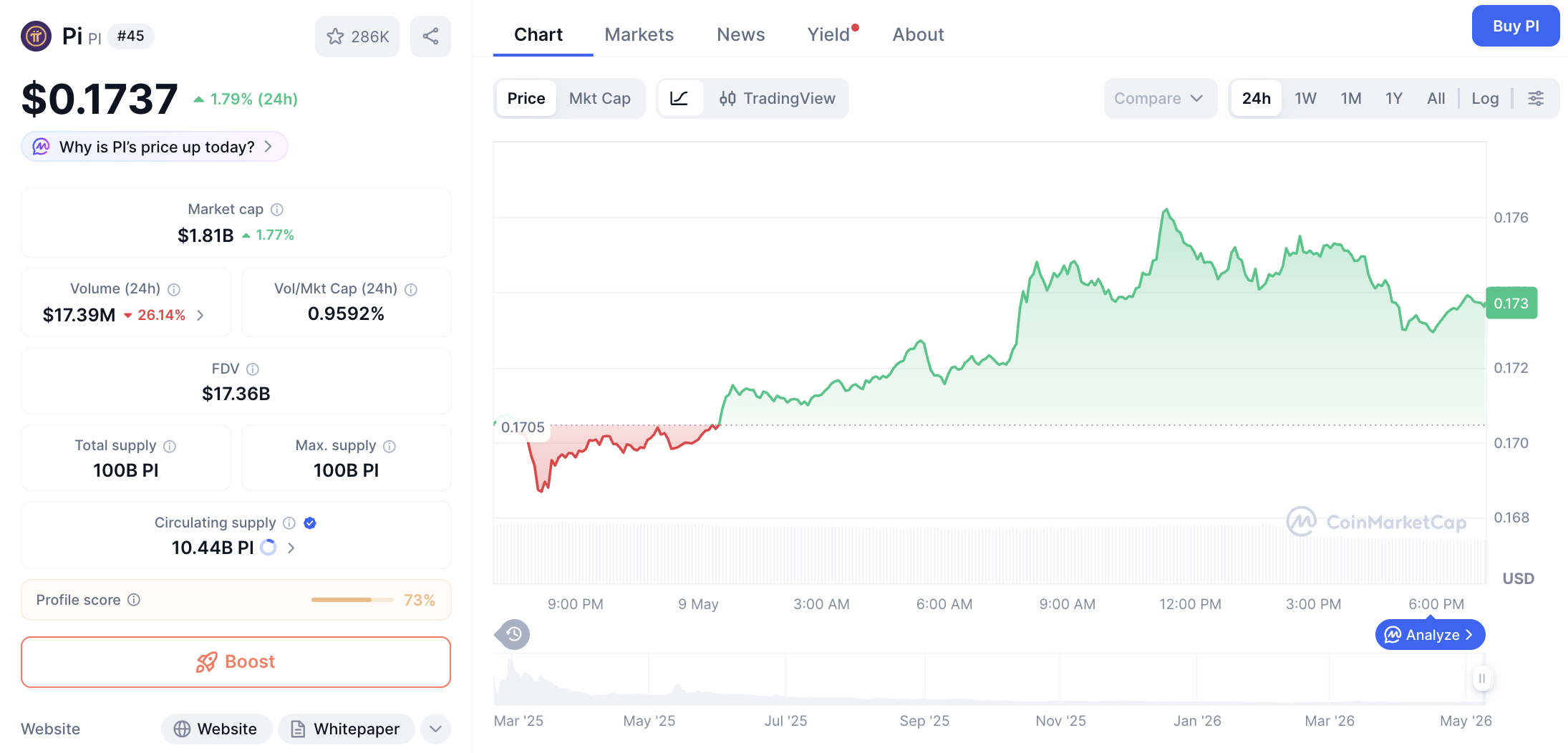Viewport: 1568px width, 753px height.
Task: Click the Buy PI button
Action: (1515, 26)
